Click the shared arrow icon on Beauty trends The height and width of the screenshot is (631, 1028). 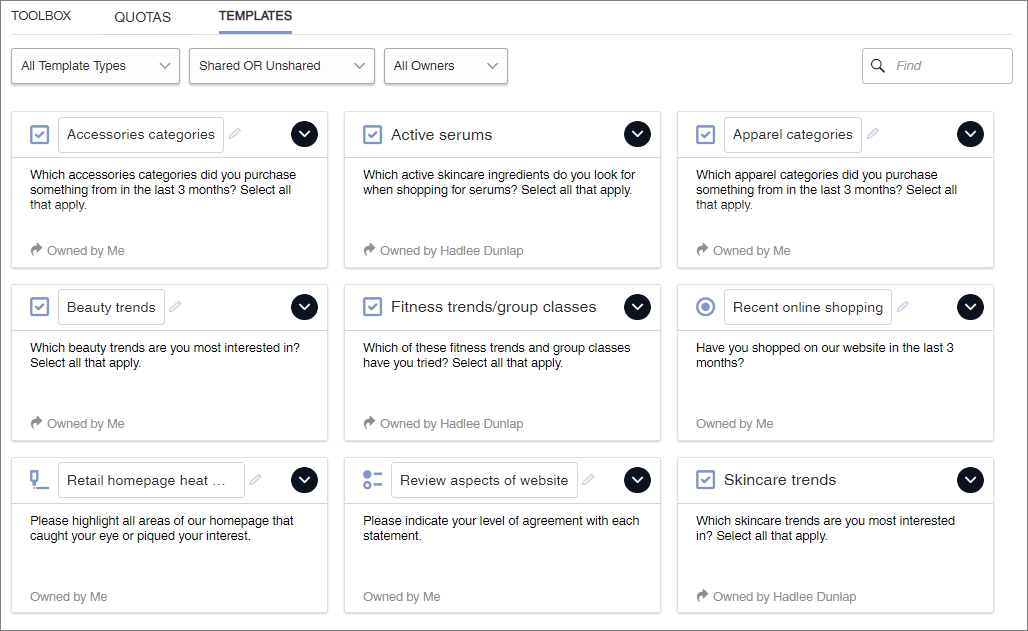(36, 422)
